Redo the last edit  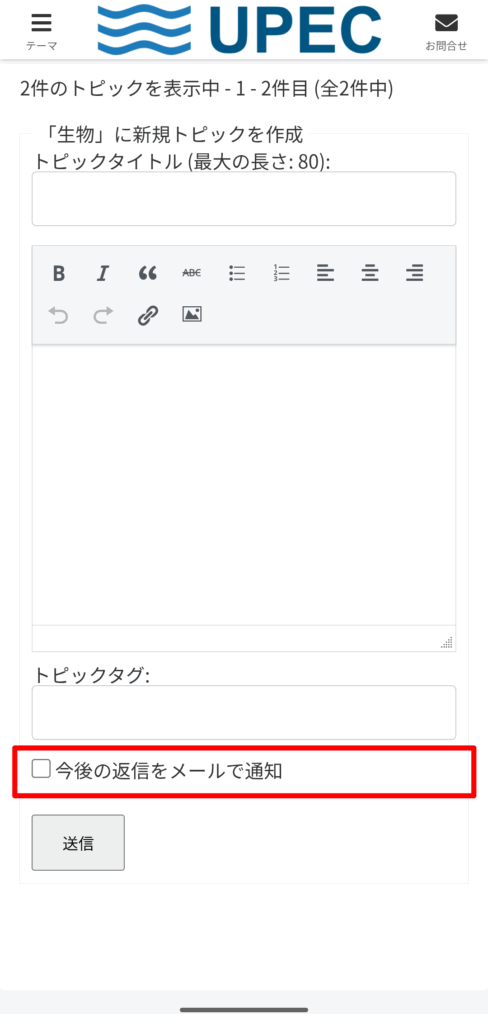[103, 315]
